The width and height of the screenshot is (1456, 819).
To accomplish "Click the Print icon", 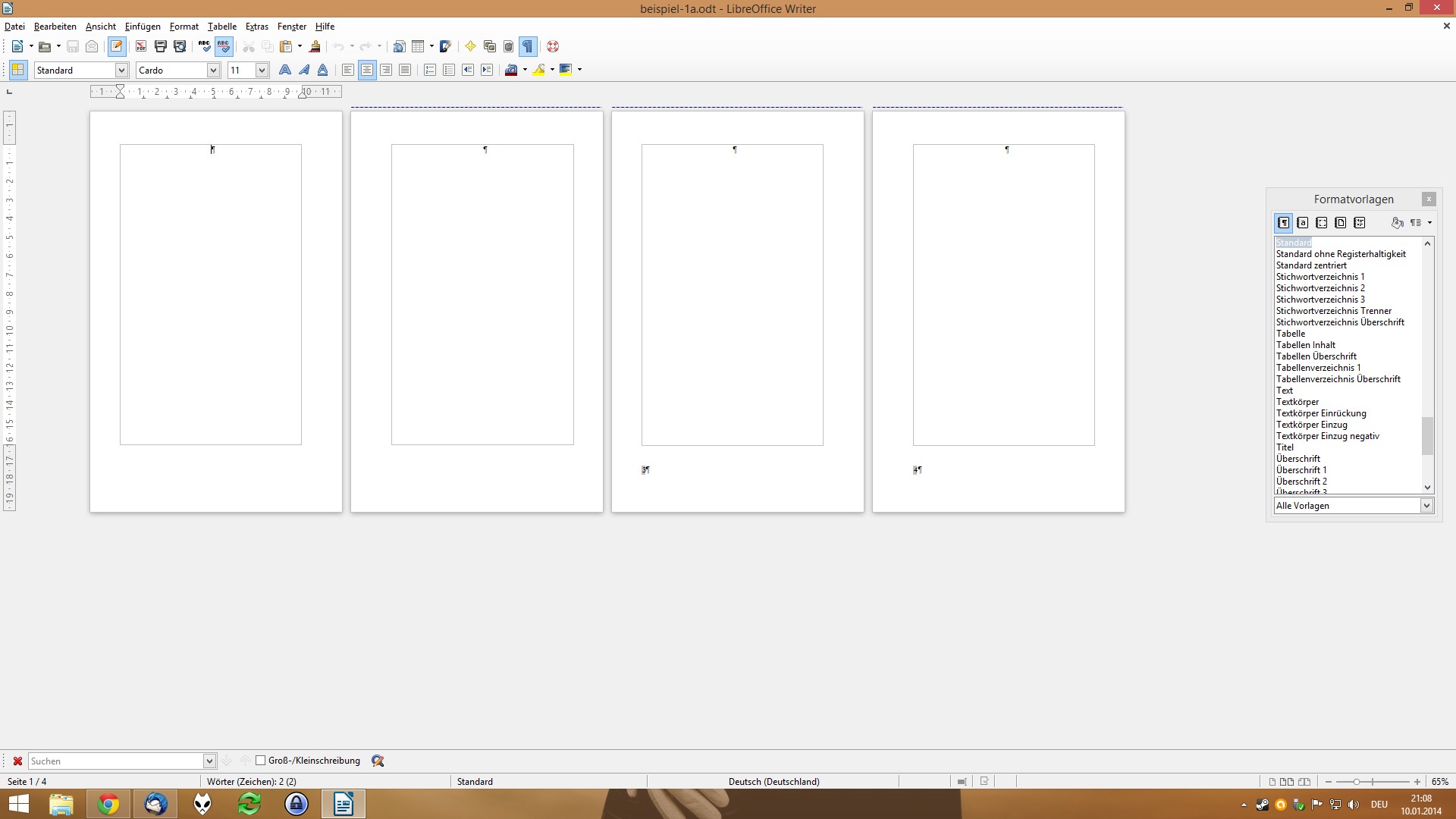I will pyautogui.click(x=161, y=46).
